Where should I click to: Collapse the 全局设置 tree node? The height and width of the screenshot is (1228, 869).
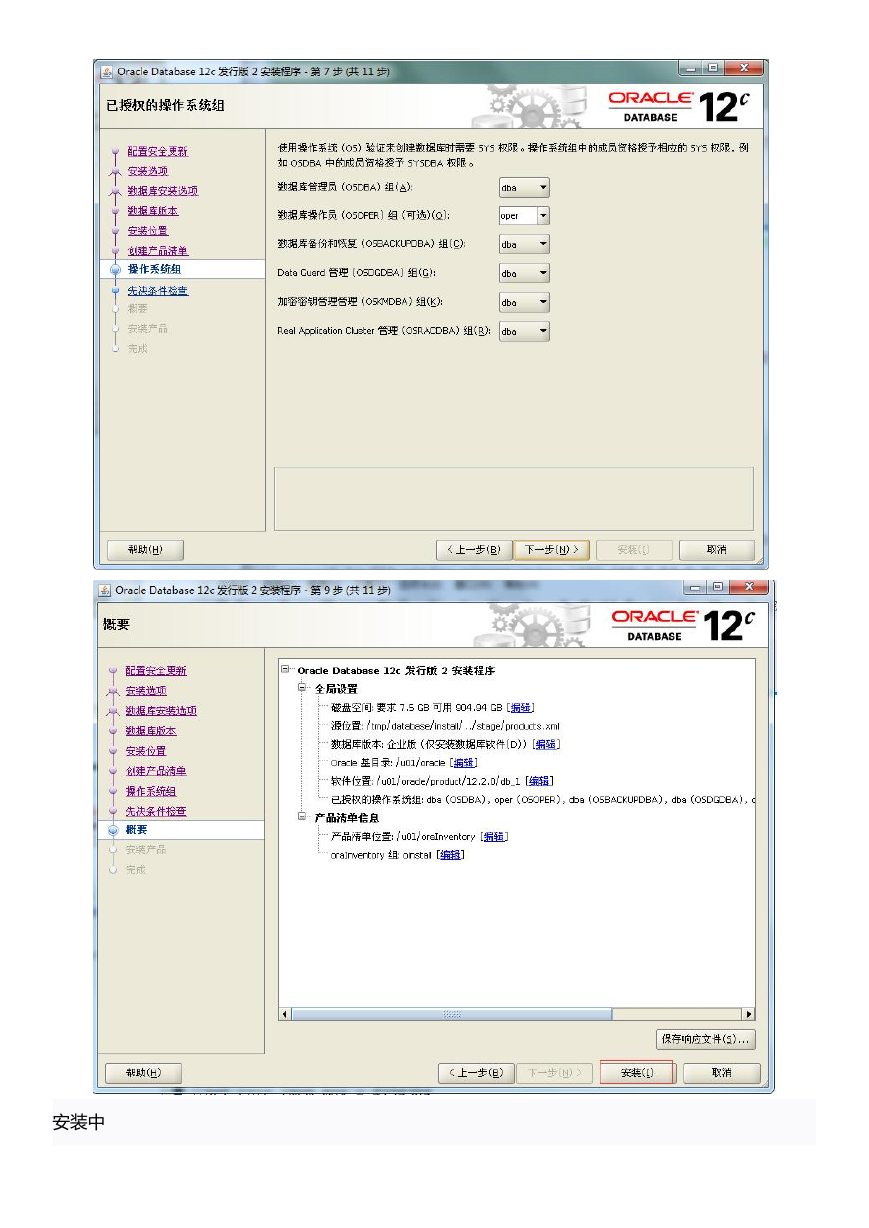303,689
